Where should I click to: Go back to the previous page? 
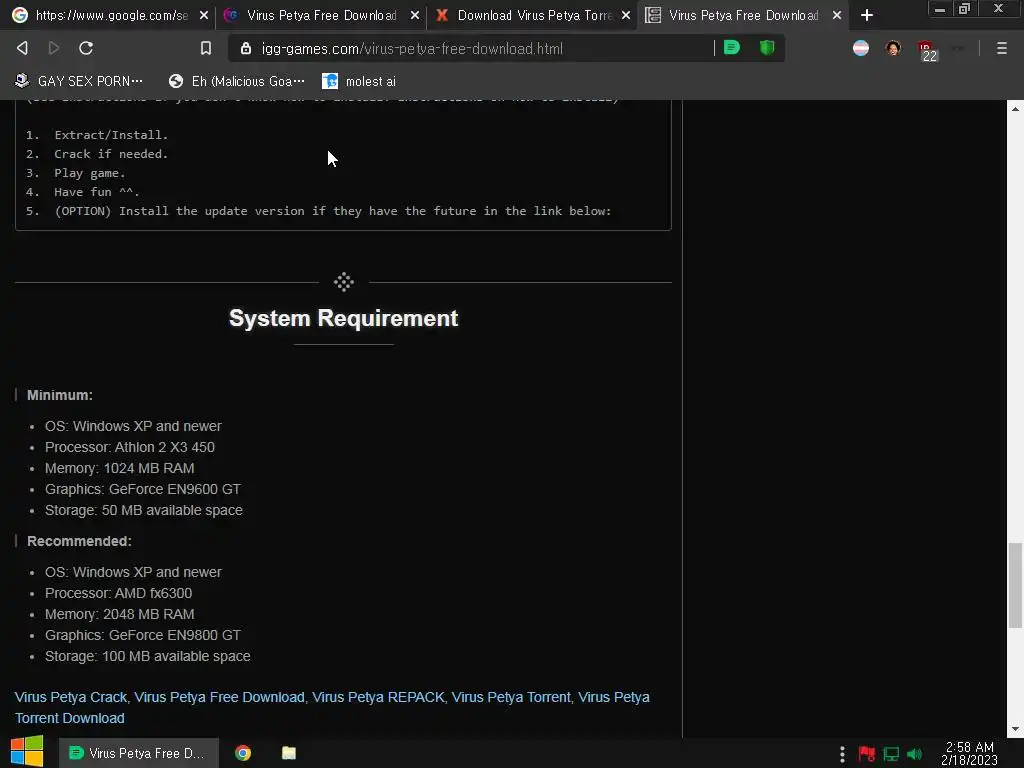(x=22, y=48)
